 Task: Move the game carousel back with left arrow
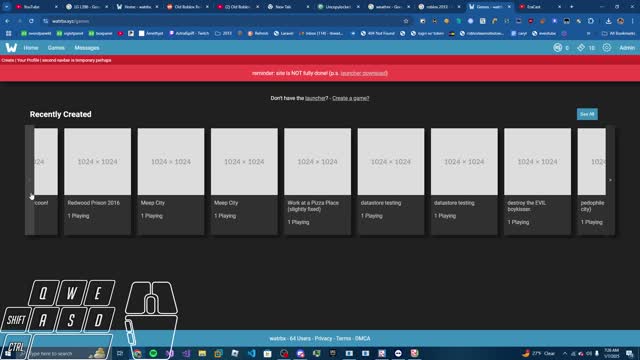(29, 180)
